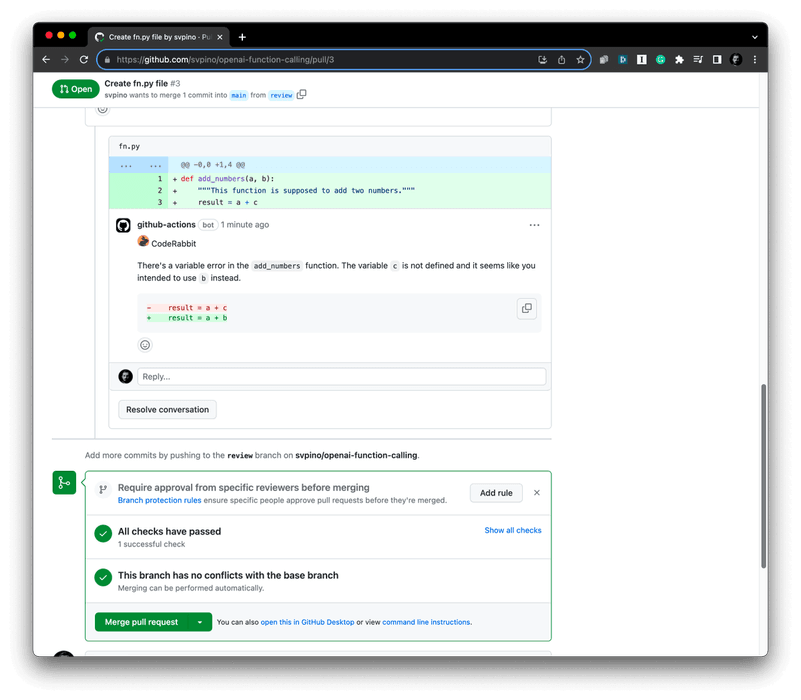Add a reaction with the smiley icon
Screen dimensions: 801x700
point(145,345)
